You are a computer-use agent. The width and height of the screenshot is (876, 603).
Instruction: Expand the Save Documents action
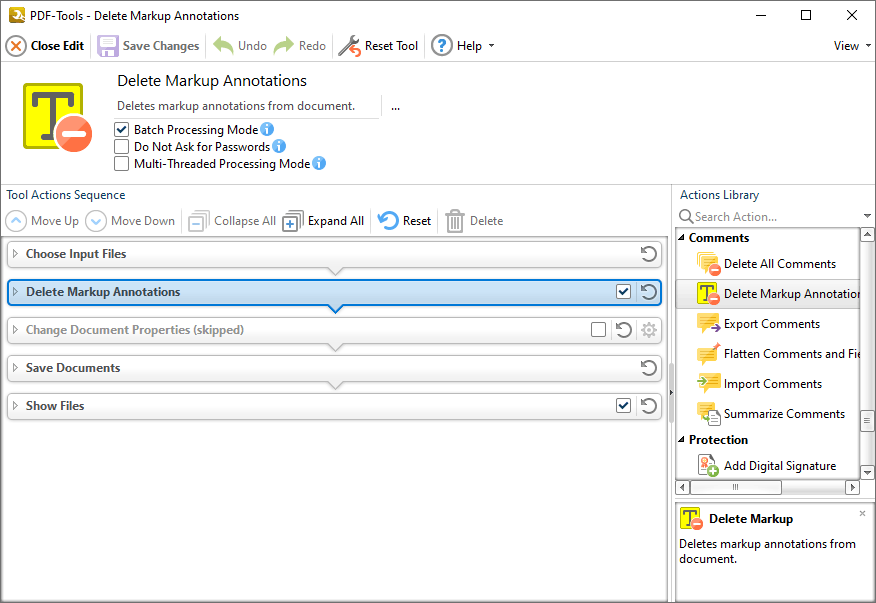pos(16,368)
